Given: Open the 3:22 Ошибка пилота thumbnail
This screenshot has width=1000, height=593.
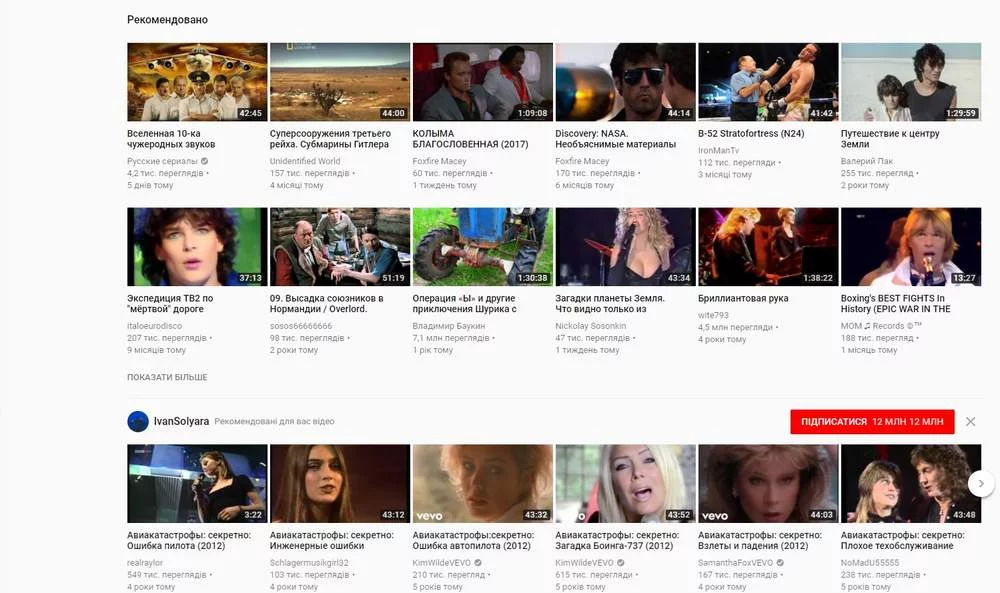Looking at the screenshot, I should tap(197, 483).
